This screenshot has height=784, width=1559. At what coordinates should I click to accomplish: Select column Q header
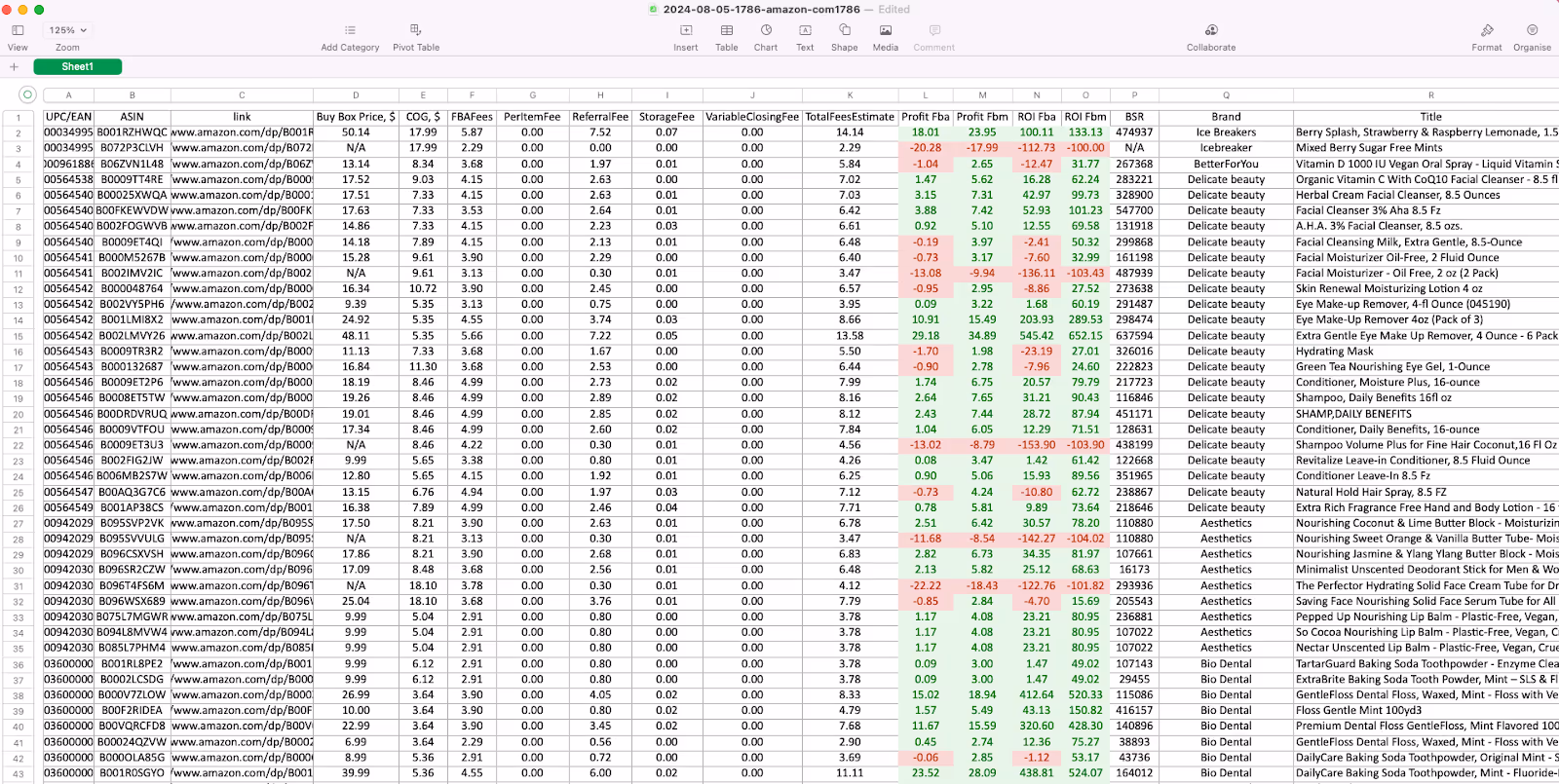tap(1226, 95)
